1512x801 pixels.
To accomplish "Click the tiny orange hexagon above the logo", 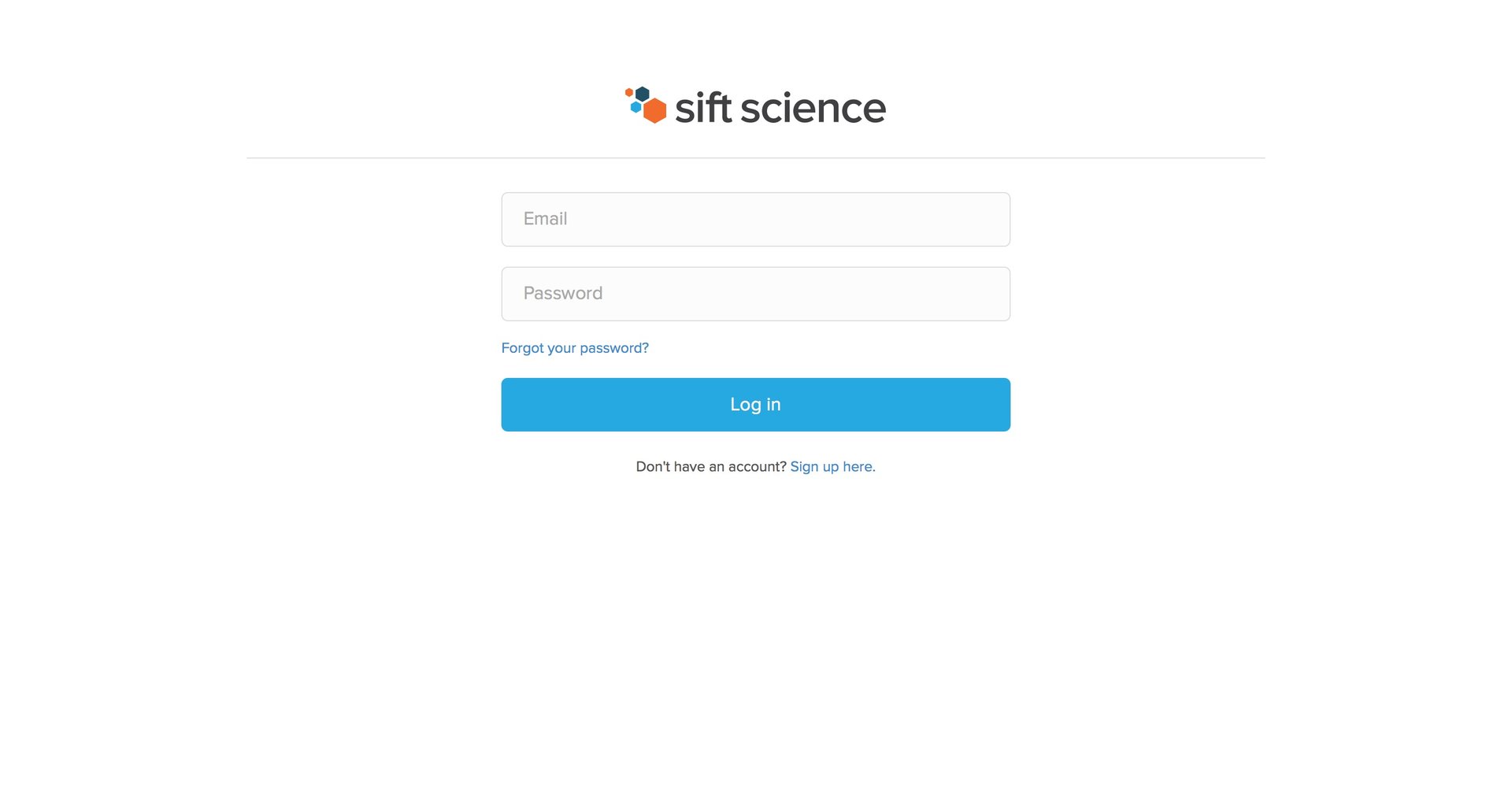I will (x=628, y=92).
